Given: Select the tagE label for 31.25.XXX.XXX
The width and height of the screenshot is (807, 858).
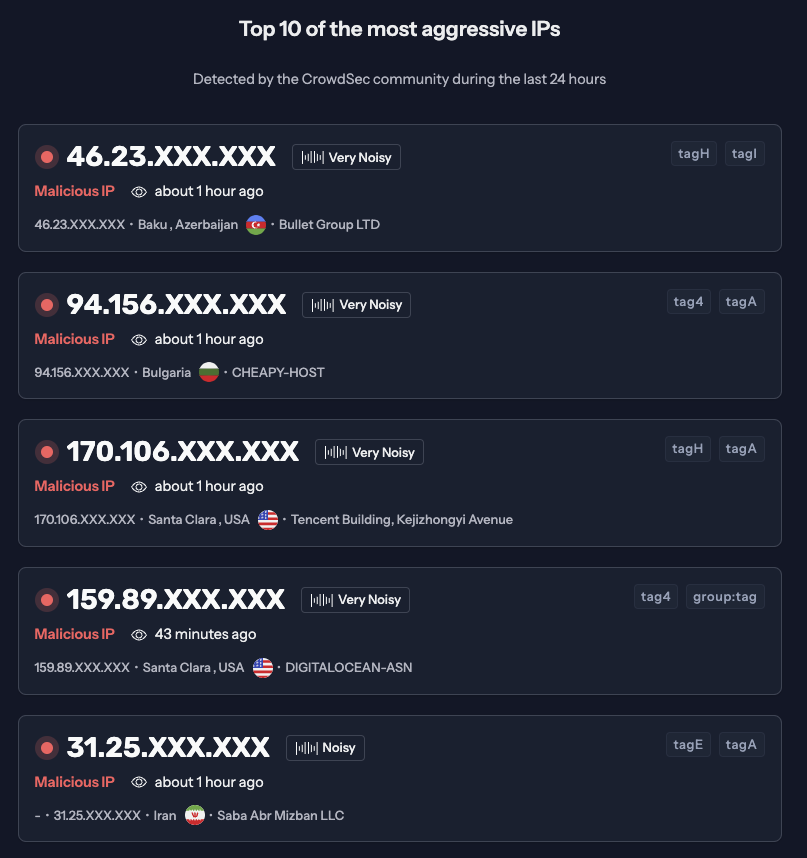Looking at the screenshot, I should coord(688,744).
